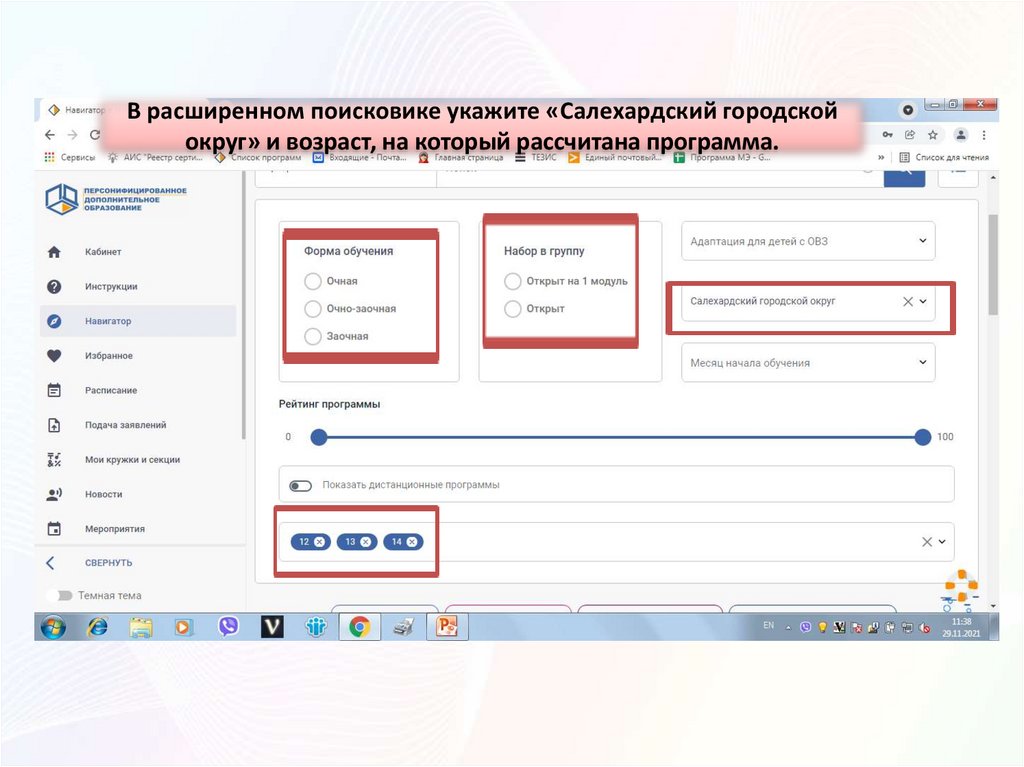Open Chrome profile avatar icon

coord(961,135)
